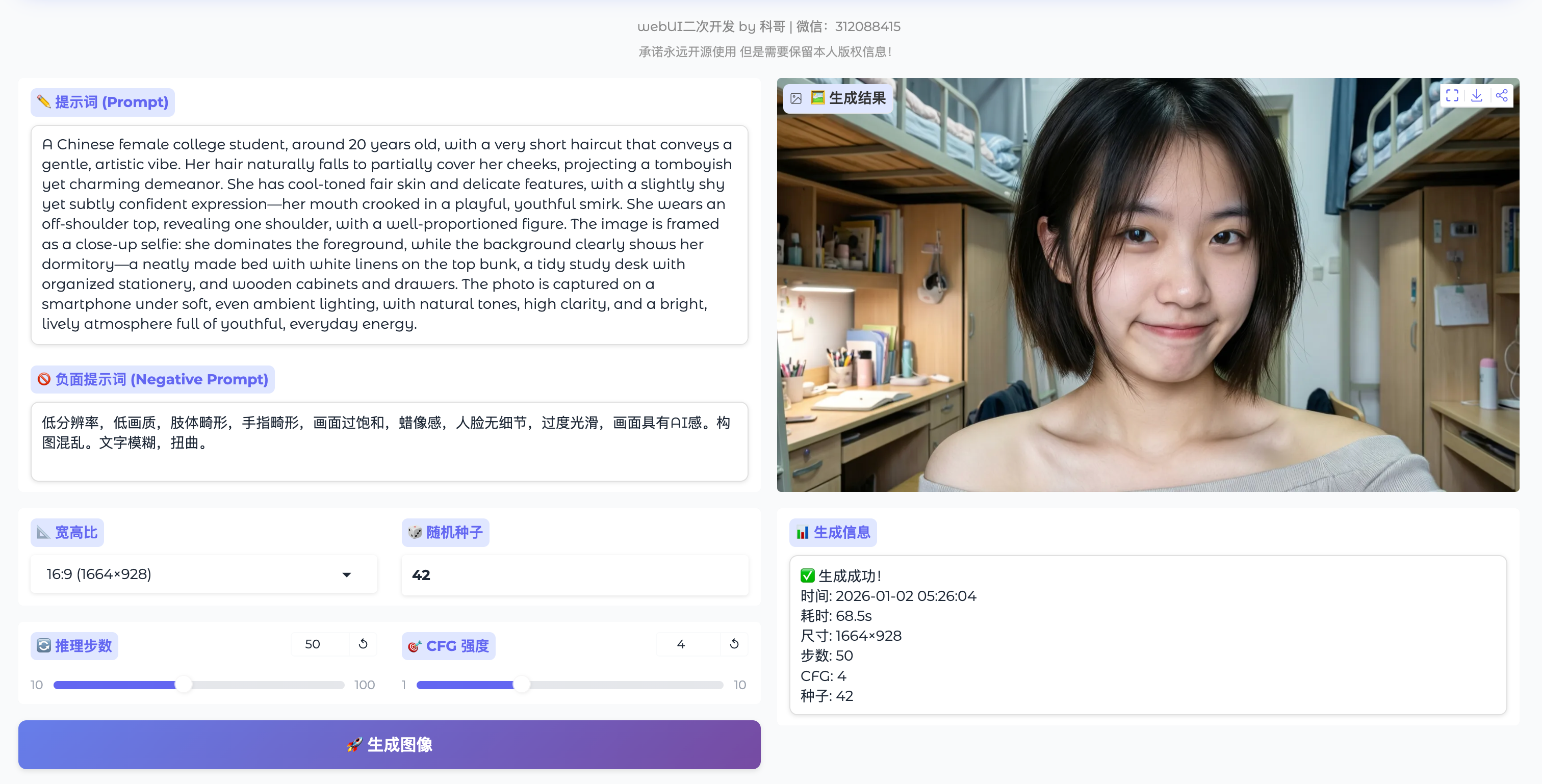Open fullscreen view of generated image
The width and height of the screenshot is (1542, 784).
[x=1452, y=96]
